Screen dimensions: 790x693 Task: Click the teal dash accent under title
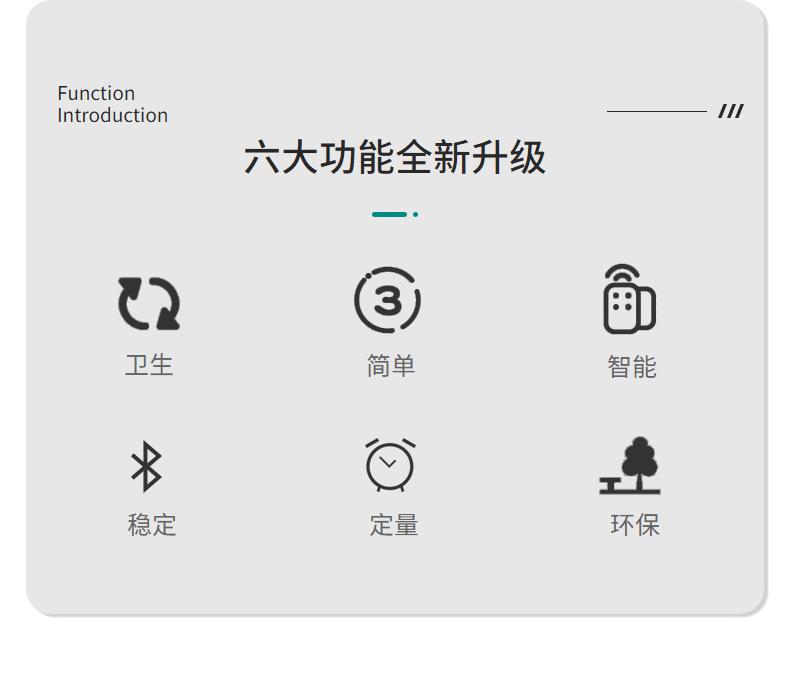389,215
